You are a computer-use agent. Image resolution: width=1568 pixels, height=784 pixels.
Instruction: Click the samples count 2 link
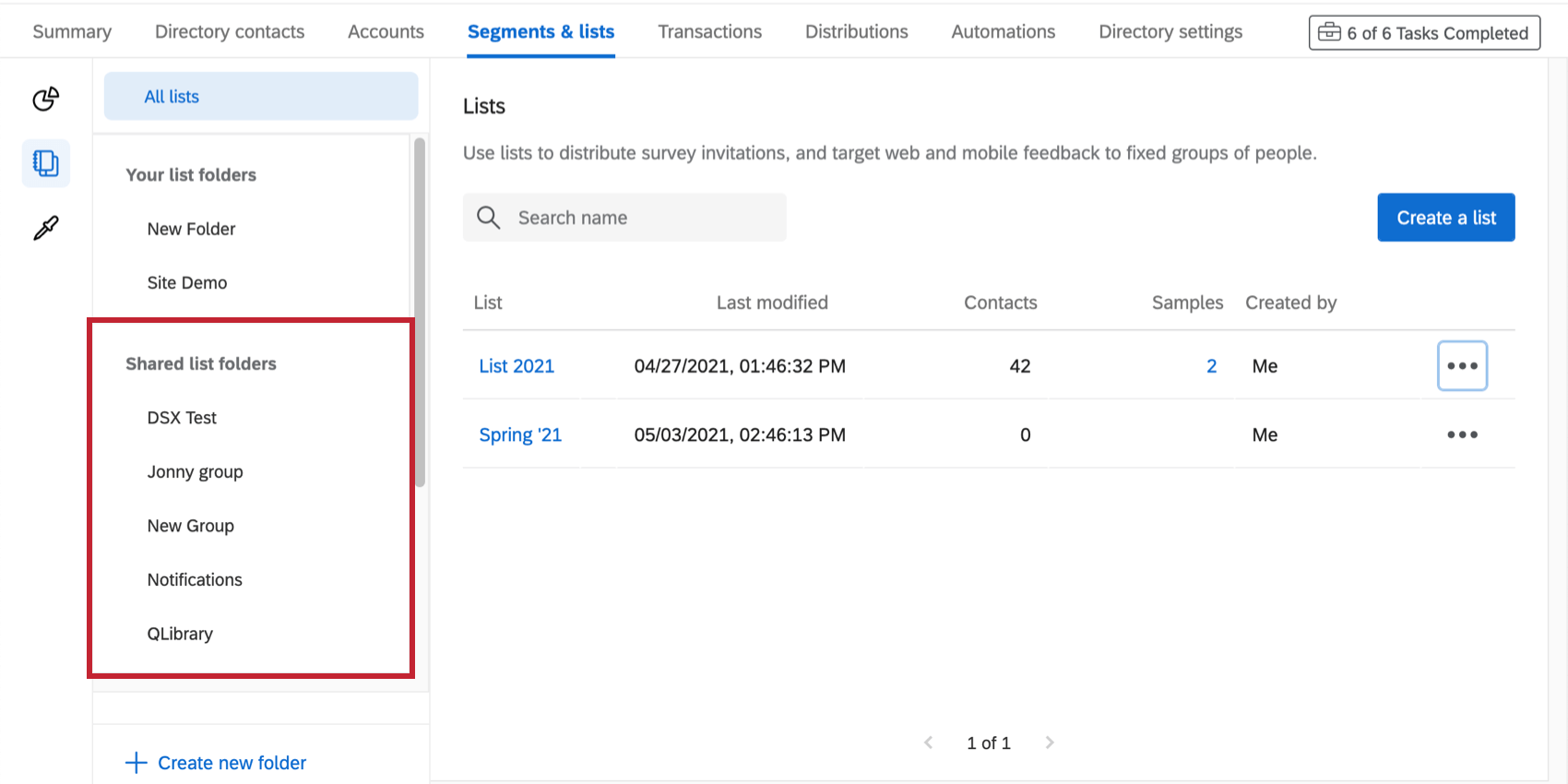[x=1211, y=366]
